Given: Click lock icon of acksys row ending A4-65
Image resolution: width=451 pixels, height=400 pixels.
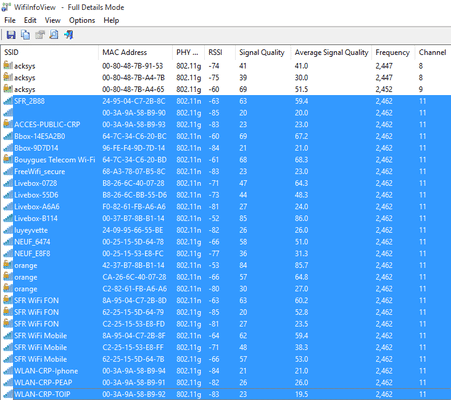Looking at the screenshot, I should click(x=8, y=89).
